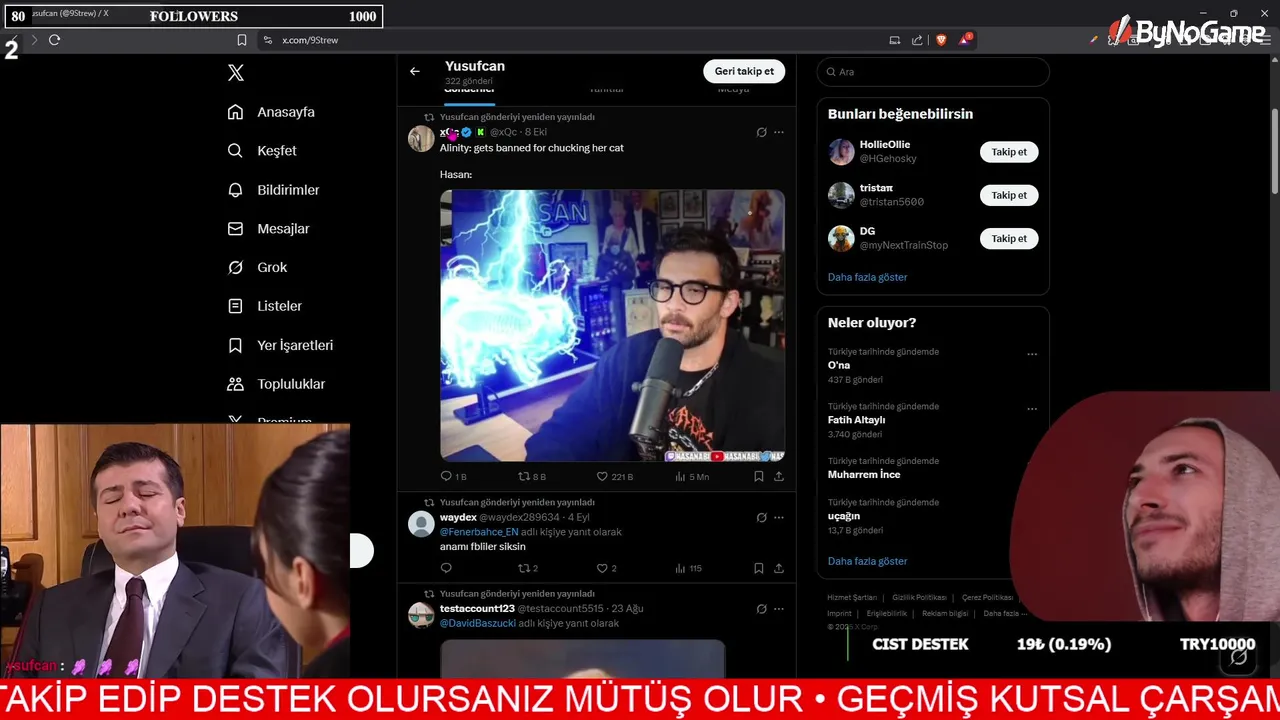
Task: Share the xQc post
Action: click(779, 477)
